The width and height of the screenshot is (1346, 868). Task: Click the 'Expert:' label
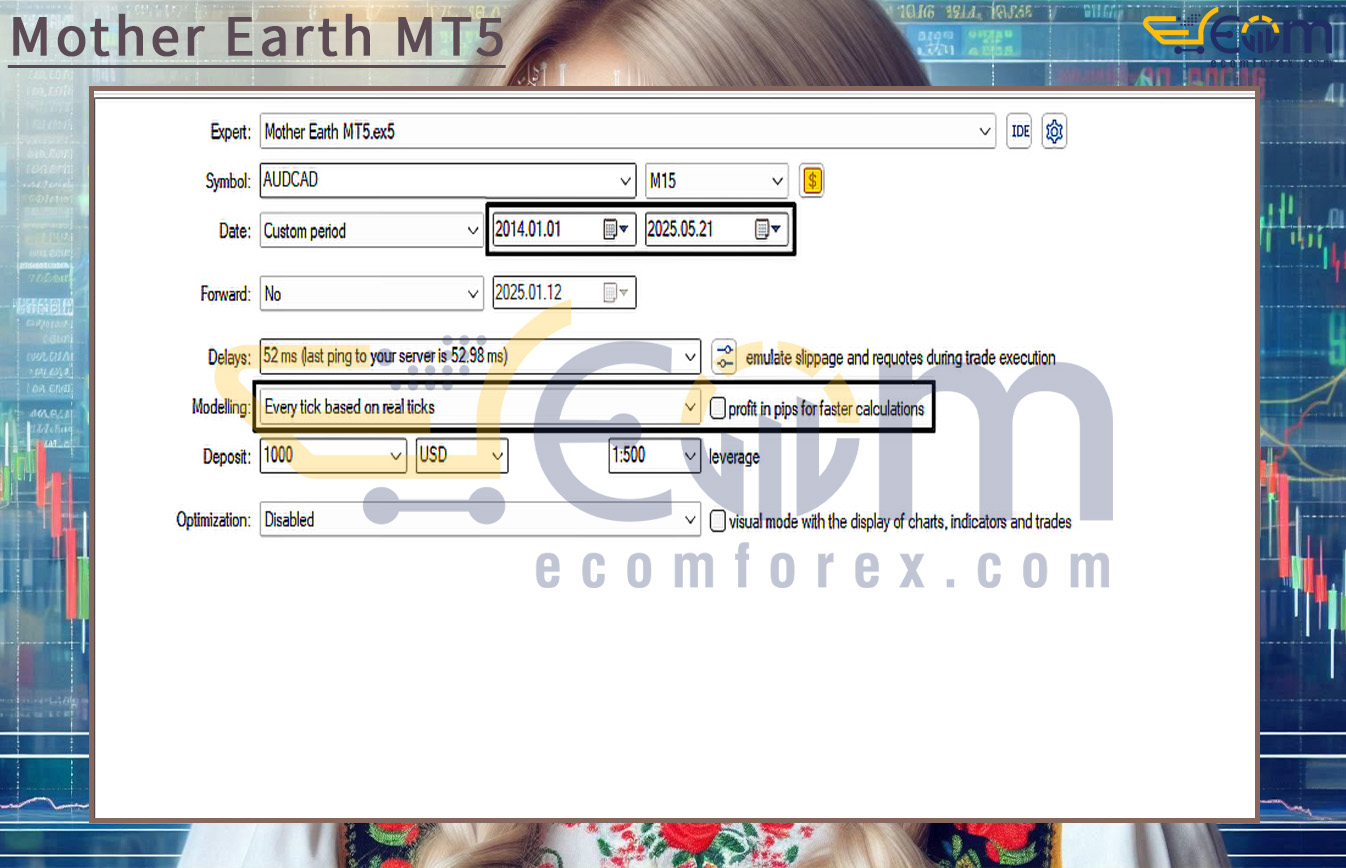pyautogui.click(x=231, y=132)
